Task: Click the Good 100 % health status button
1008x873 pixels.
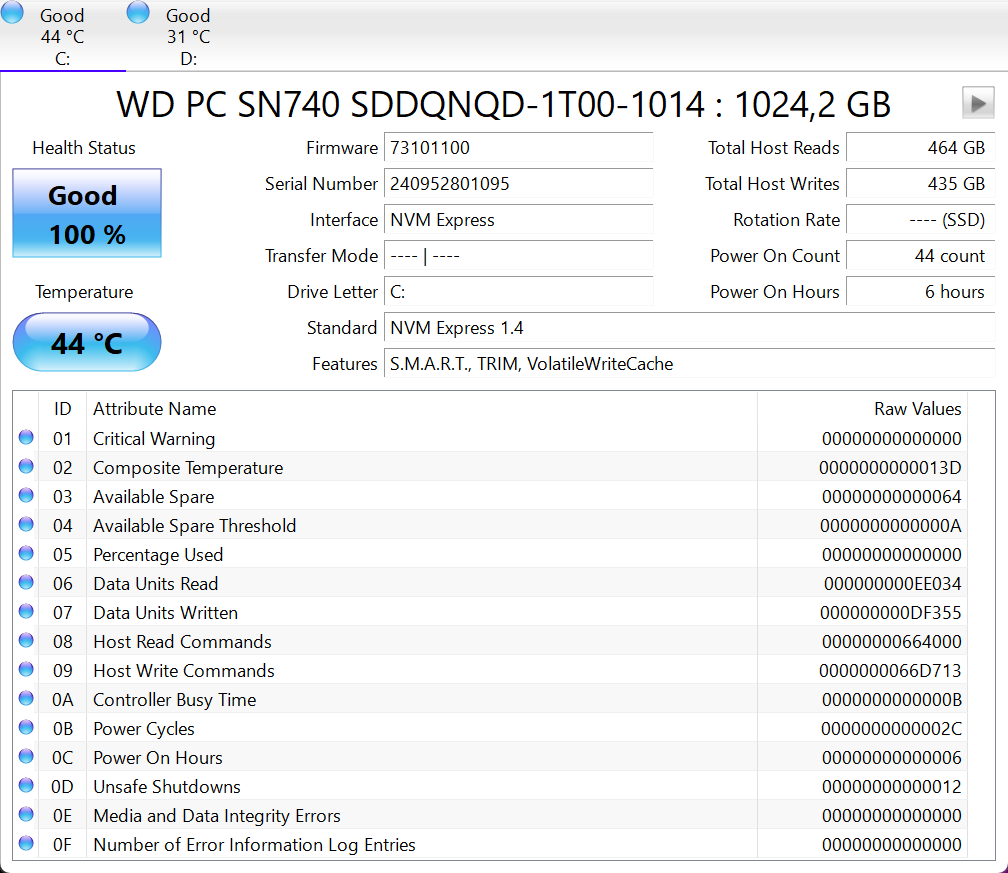Action: 87,214
